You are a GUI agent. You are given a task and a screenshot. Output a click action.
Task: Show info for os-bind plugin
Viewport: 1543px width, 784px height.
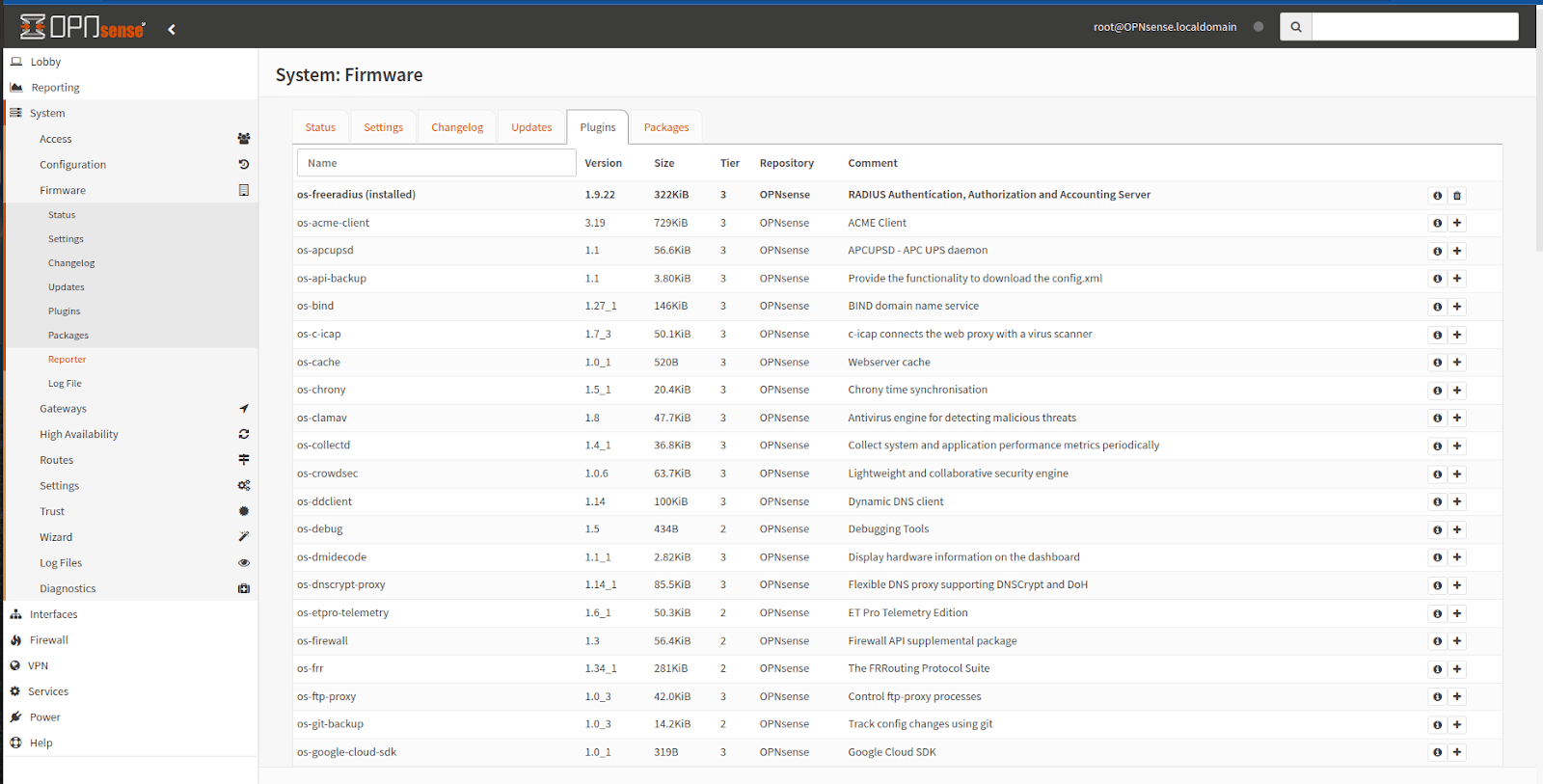point(1437,307)
